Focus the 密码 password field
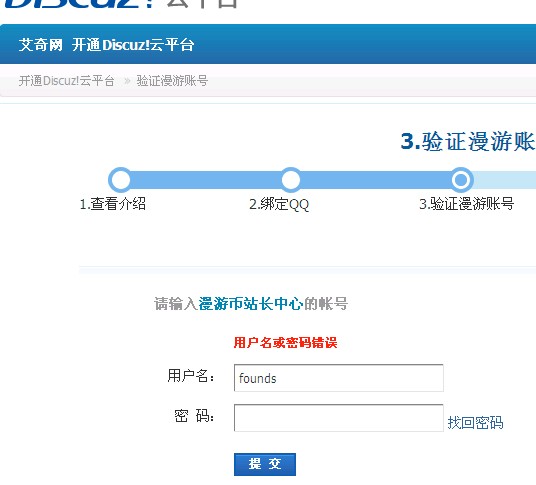This screenshot has height=485, width=536. click(x=338, y=418)
